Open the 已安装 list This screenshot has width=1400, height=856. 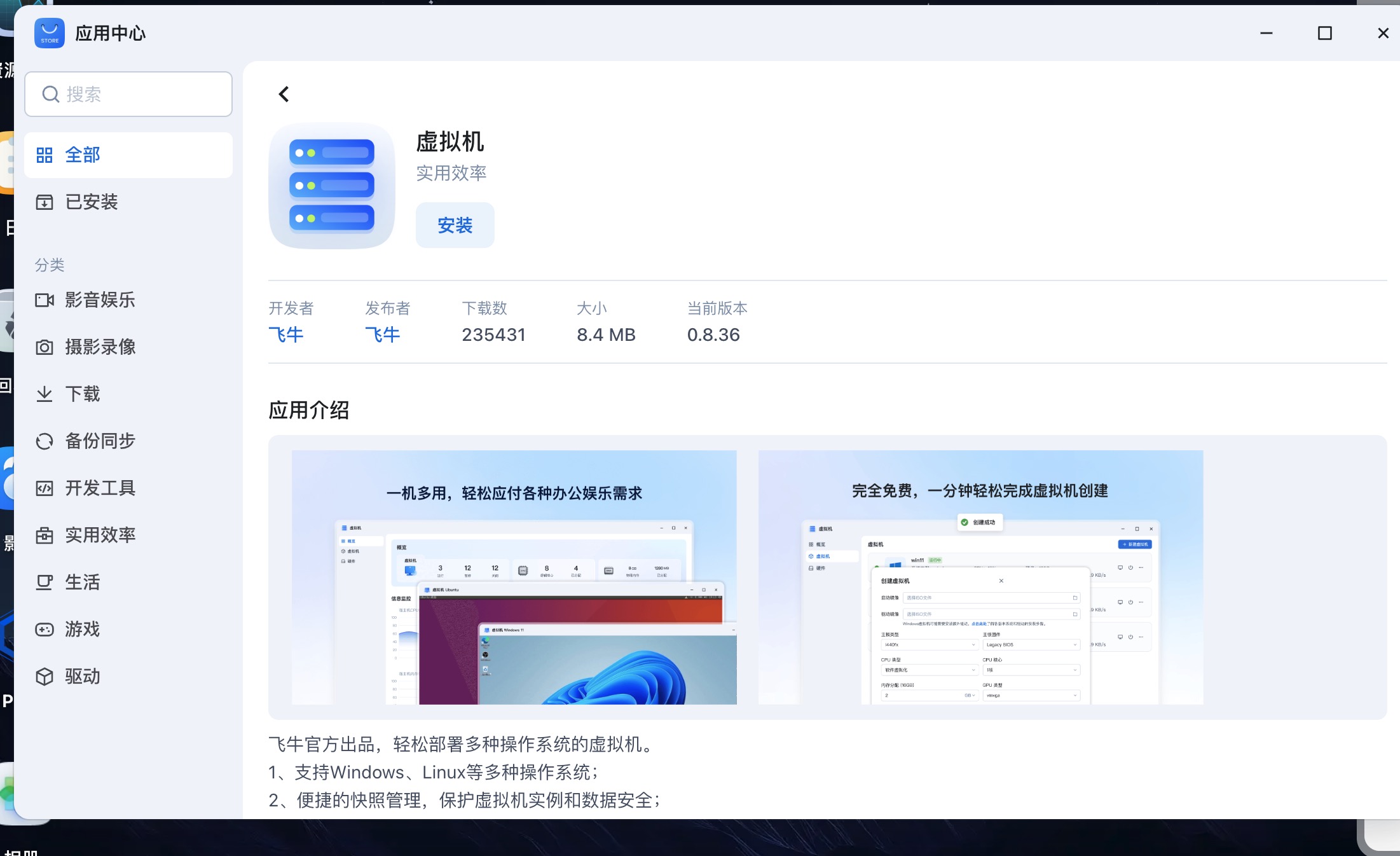pyautogui.click(x=128, y=202)
